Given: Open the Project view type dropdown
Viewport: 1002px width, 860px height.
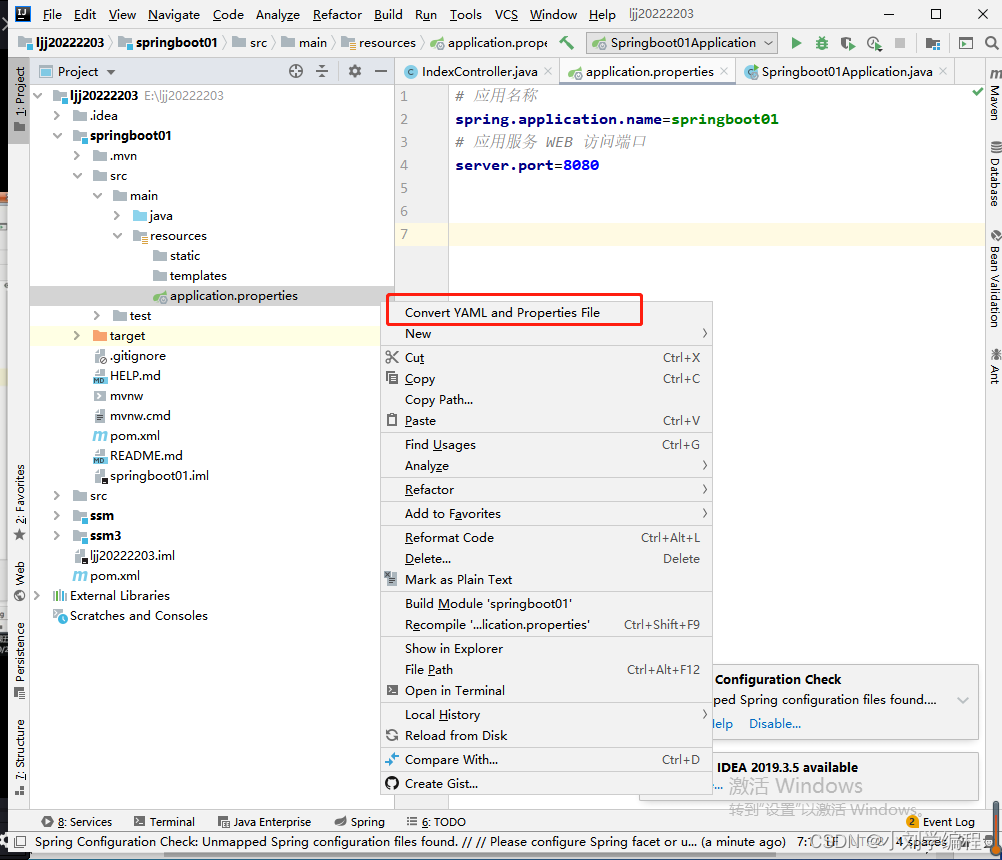Looking at the screenshot, I should (x=111, y=72).
